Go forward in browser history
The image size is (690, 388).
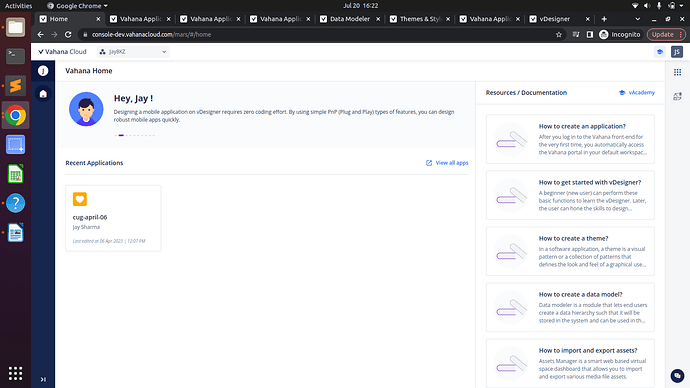(x=54, y=34)
